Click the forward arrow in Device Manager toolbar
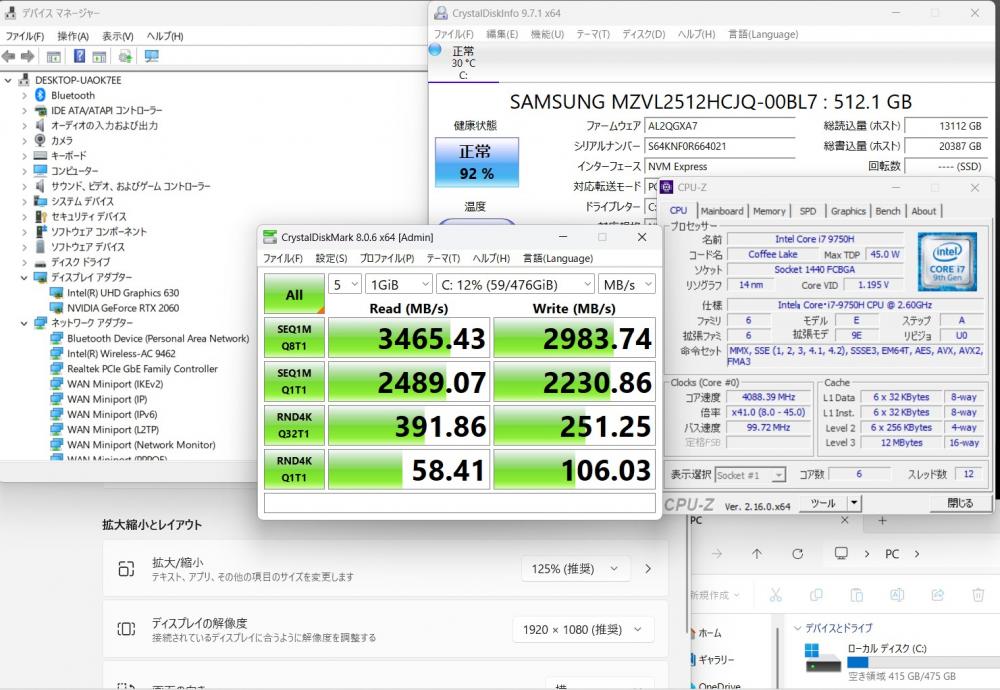1000x690 pixels. click(x=27, y=56)
